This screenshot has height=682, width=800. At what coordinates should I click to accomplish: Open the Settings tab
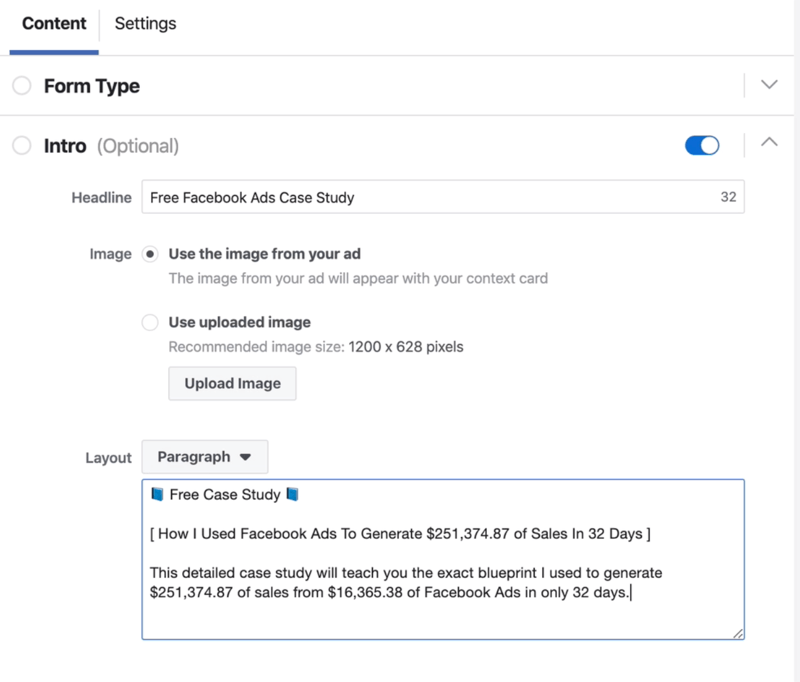145,23
